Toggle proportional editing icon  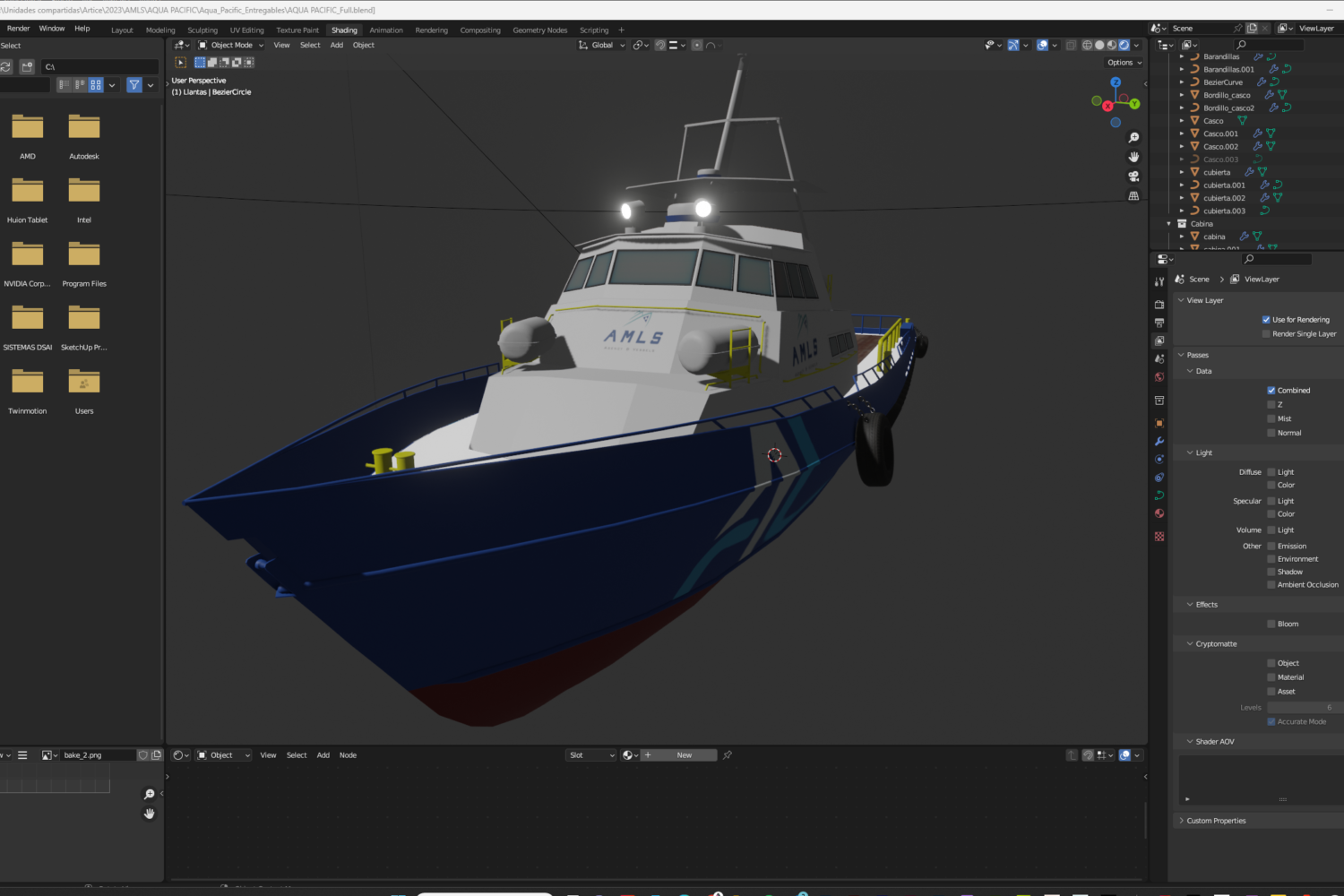[x=697, y=45]
